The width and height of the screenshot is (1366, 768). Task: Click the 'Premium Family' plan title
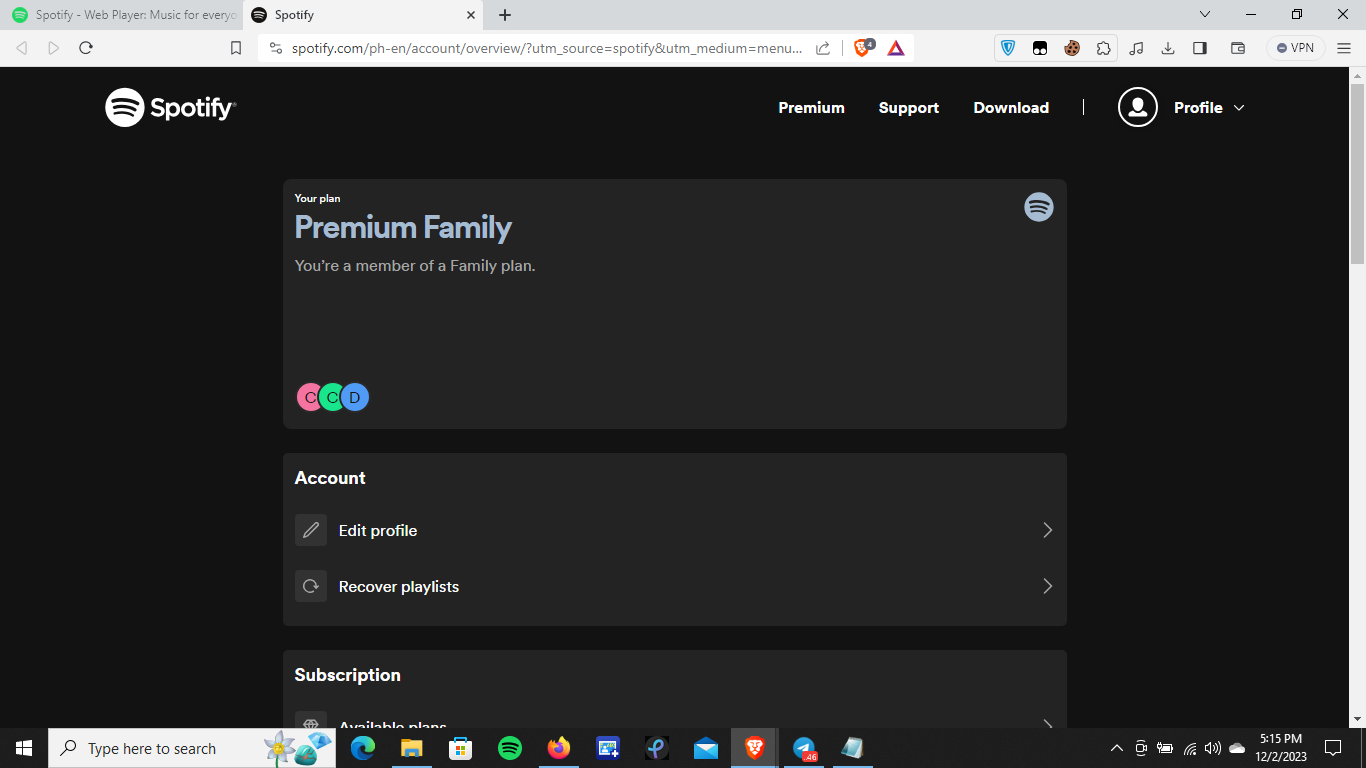pos(403,228)
